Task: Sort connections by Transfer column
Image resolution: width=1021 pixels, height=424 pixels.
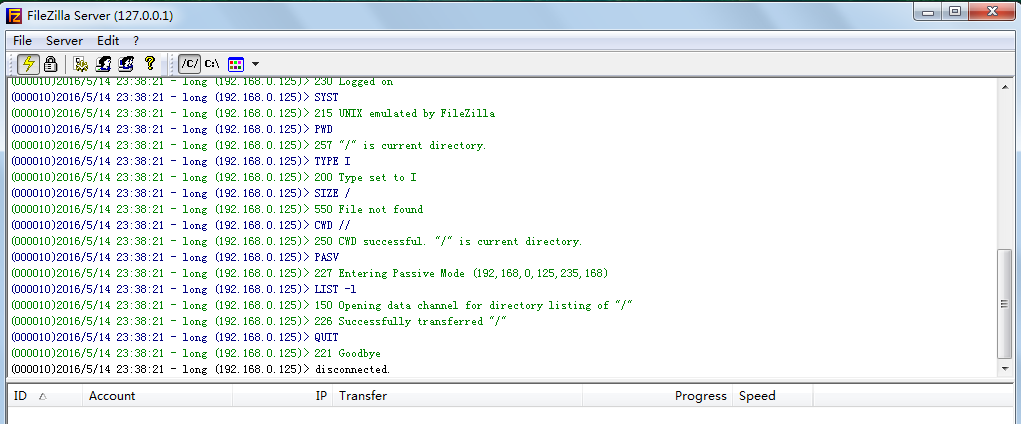Action: click(457, 395)
